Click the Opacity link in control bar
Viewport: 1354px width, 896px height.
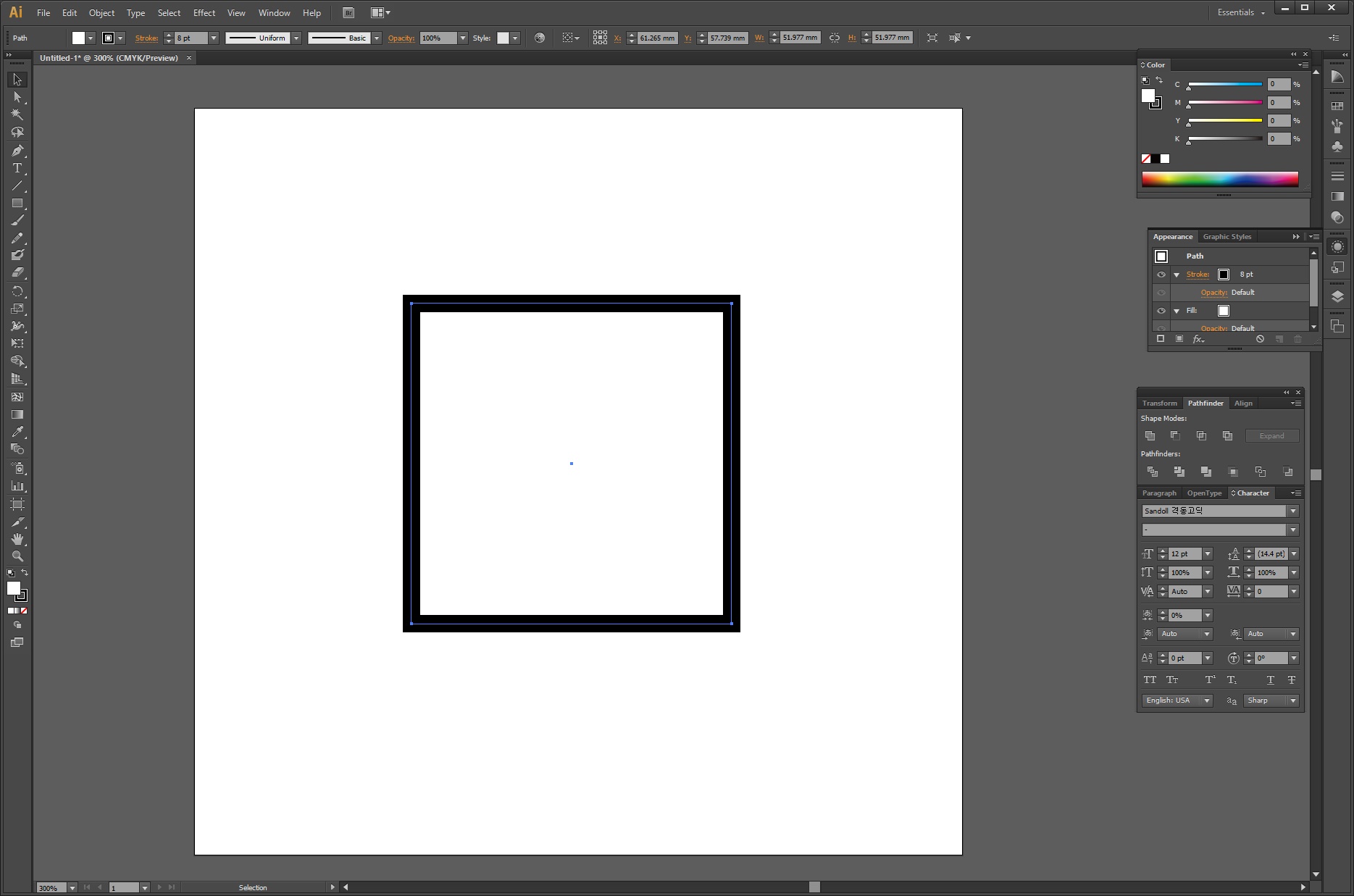[x=401, y=38]
